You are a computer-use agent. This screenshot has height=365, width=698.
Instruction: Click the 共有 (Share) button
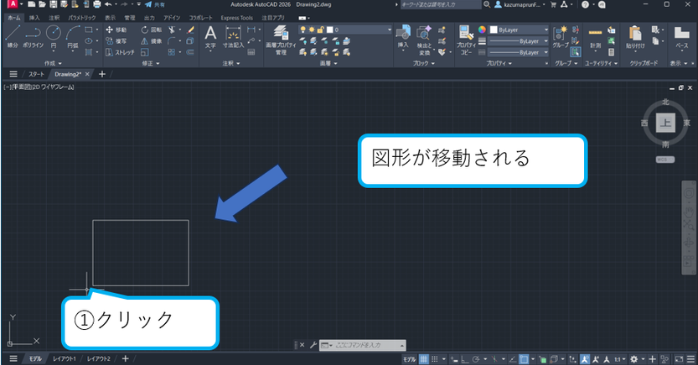click(154, 4)
